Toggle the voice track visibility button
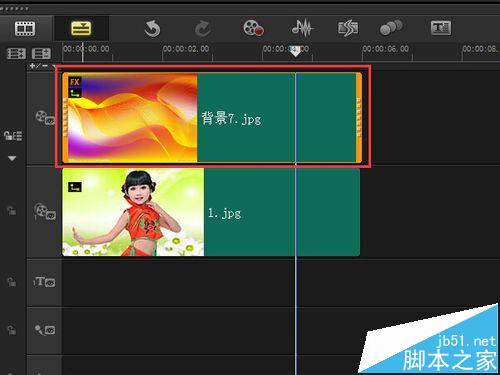 coord(45,330)
